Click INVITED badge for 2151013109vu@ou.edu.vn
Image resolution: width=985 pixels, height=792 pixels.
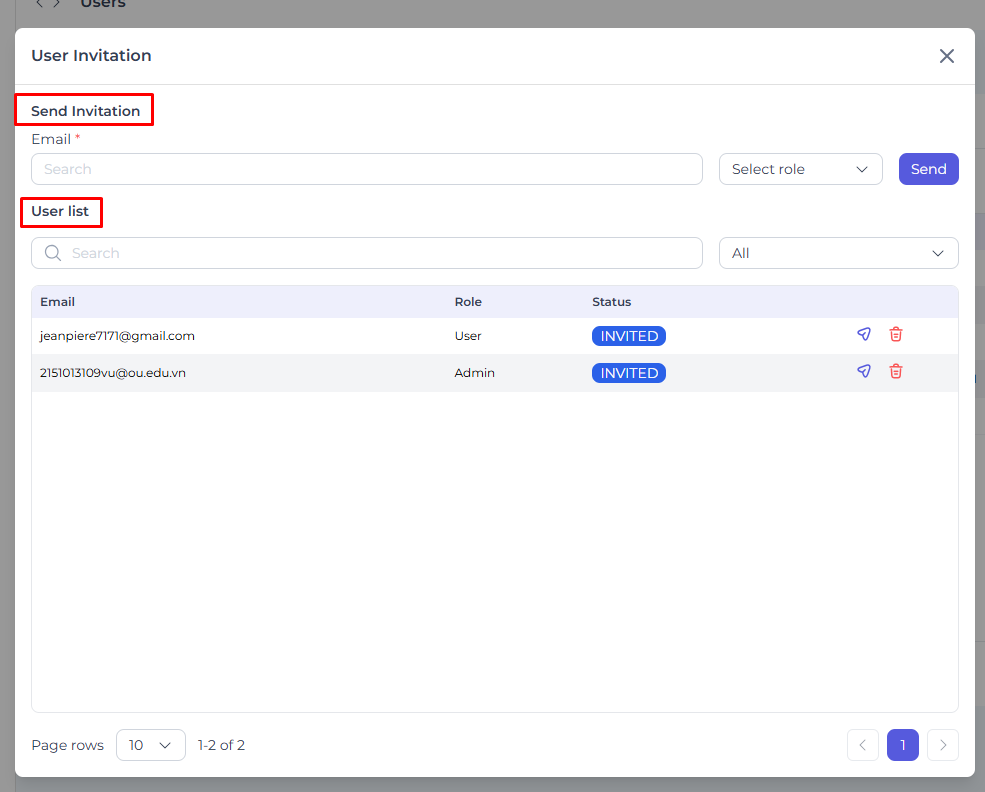point(629,373)
